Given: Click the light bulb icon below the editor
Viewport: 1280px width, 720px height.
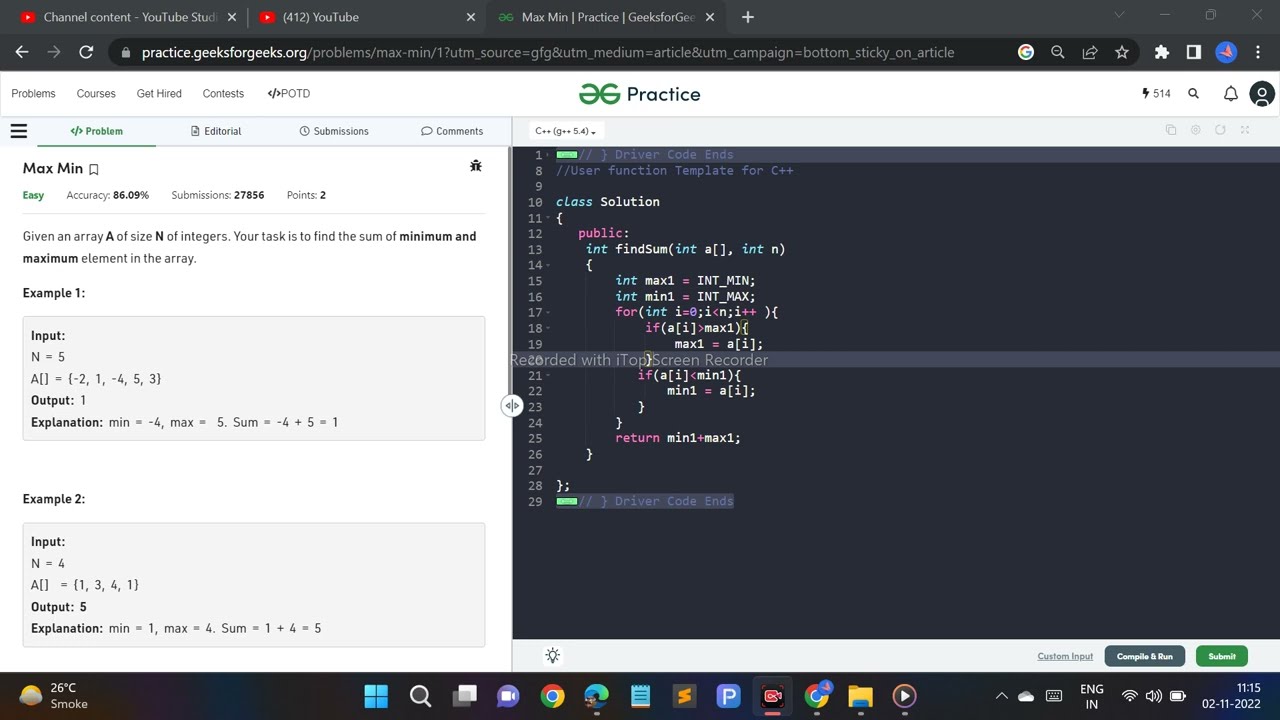Looking at the screenshot, I should (552, 656).
